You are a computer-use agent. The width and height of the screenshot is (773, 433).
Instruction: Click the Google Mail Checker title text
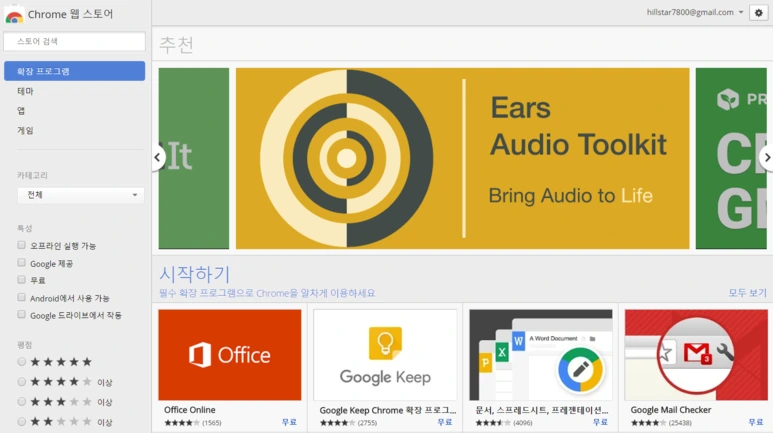click(x=670, y=410)
